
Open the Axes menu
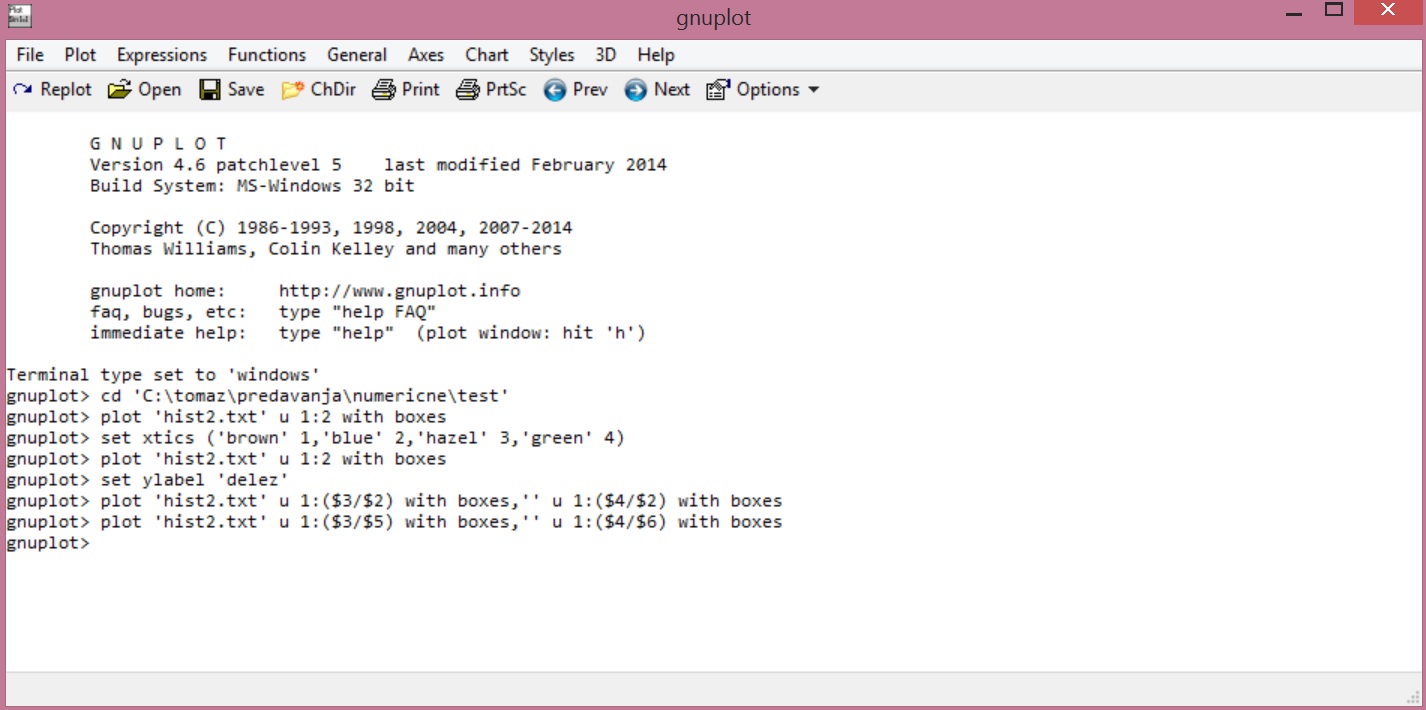(426, 55)
